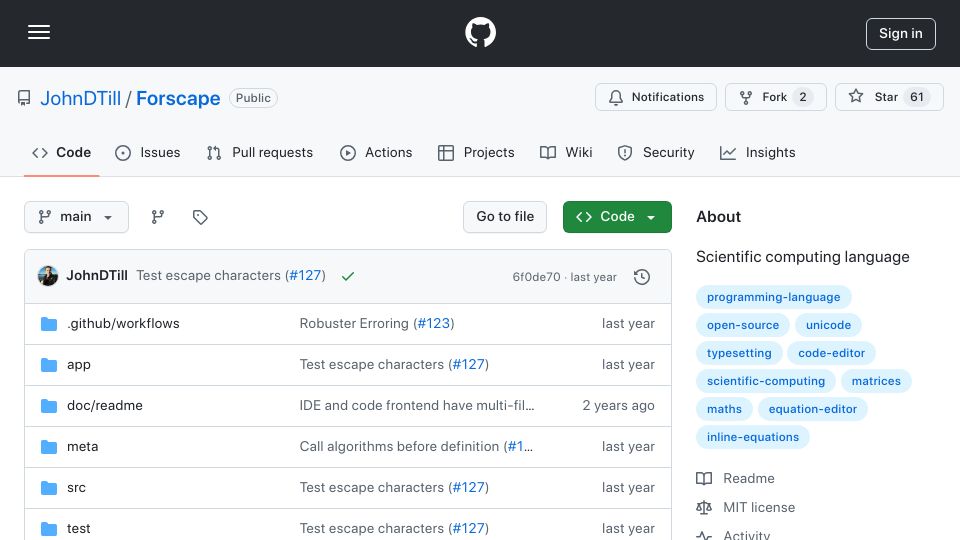This screenshot has width=960, height=540.
Task: Select the inline-equations topic tag
Action: click(752, 438)
